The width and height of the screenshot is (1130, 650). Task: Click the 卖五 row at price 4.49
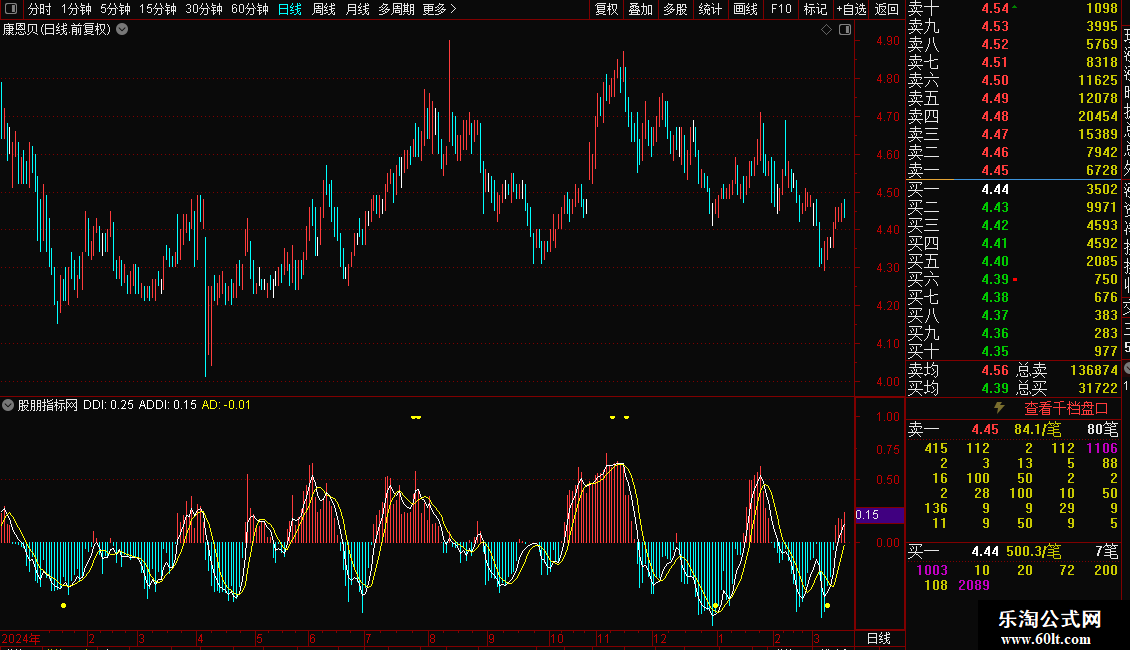(1013, 99)
